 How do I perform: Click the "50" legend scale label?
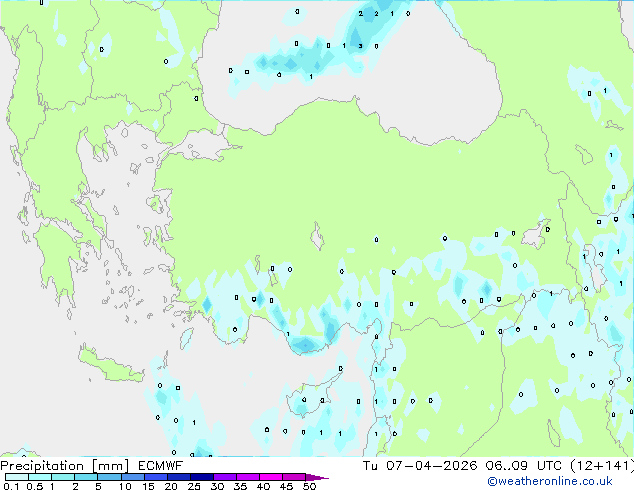(x=309, y=486)
